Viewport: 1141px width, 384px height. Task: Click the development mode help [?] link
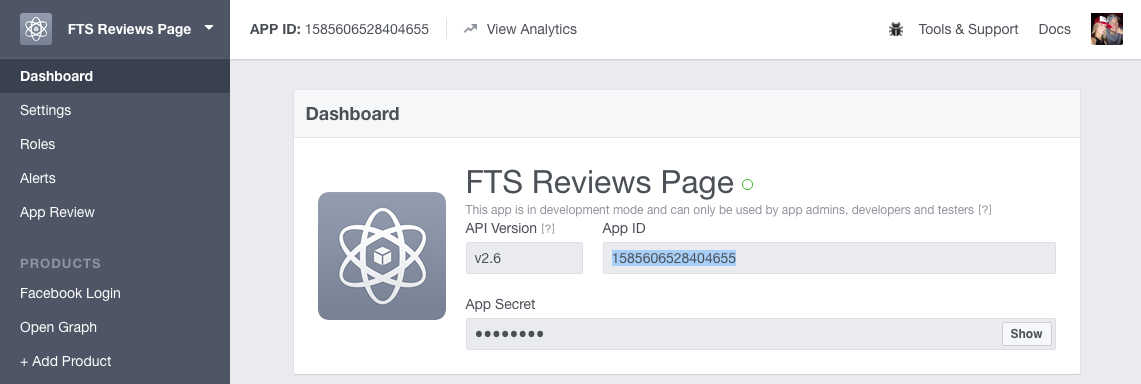pos(985,210)
